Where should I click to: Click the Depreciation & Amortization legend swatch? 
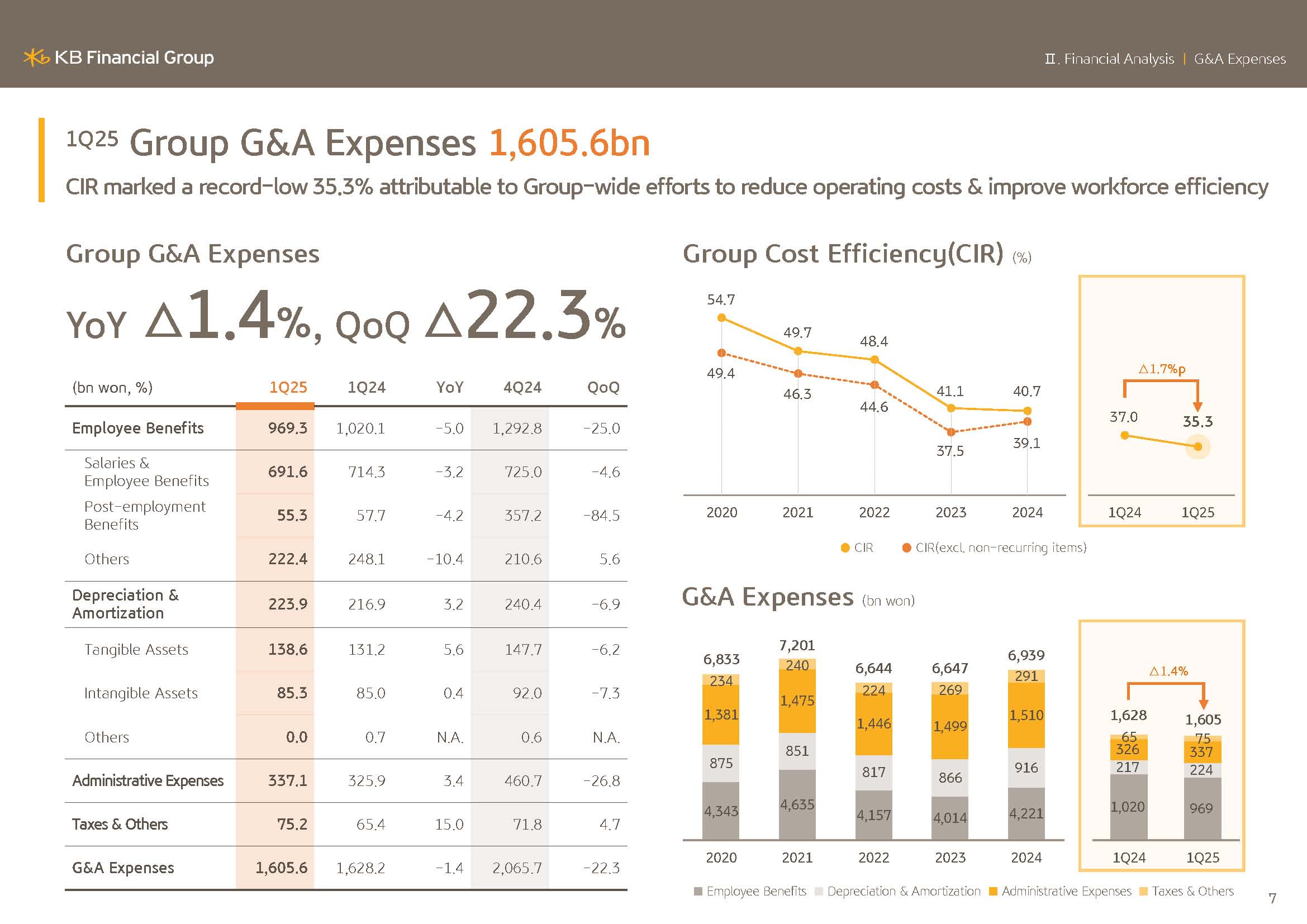tap(819, 892)
